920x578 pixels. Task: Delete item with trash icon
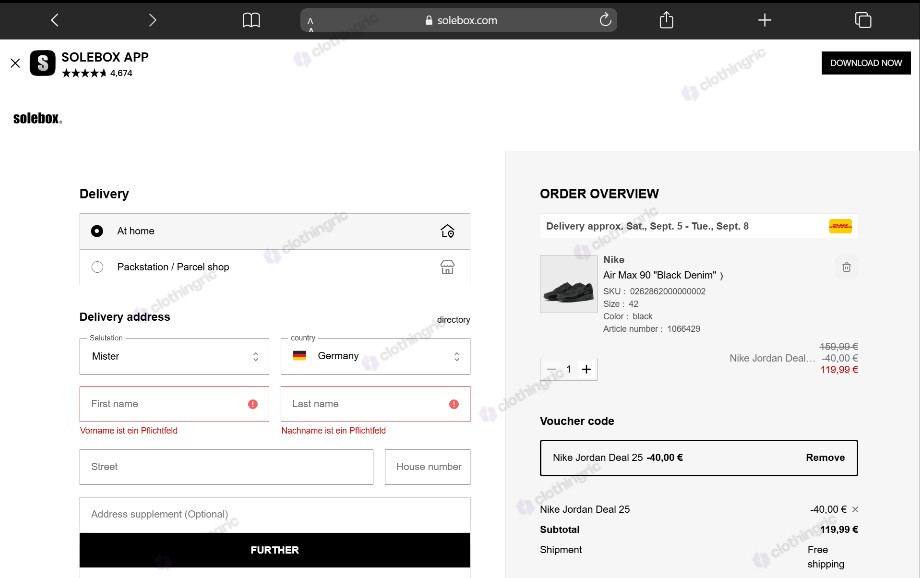click(x=846, y=267)
